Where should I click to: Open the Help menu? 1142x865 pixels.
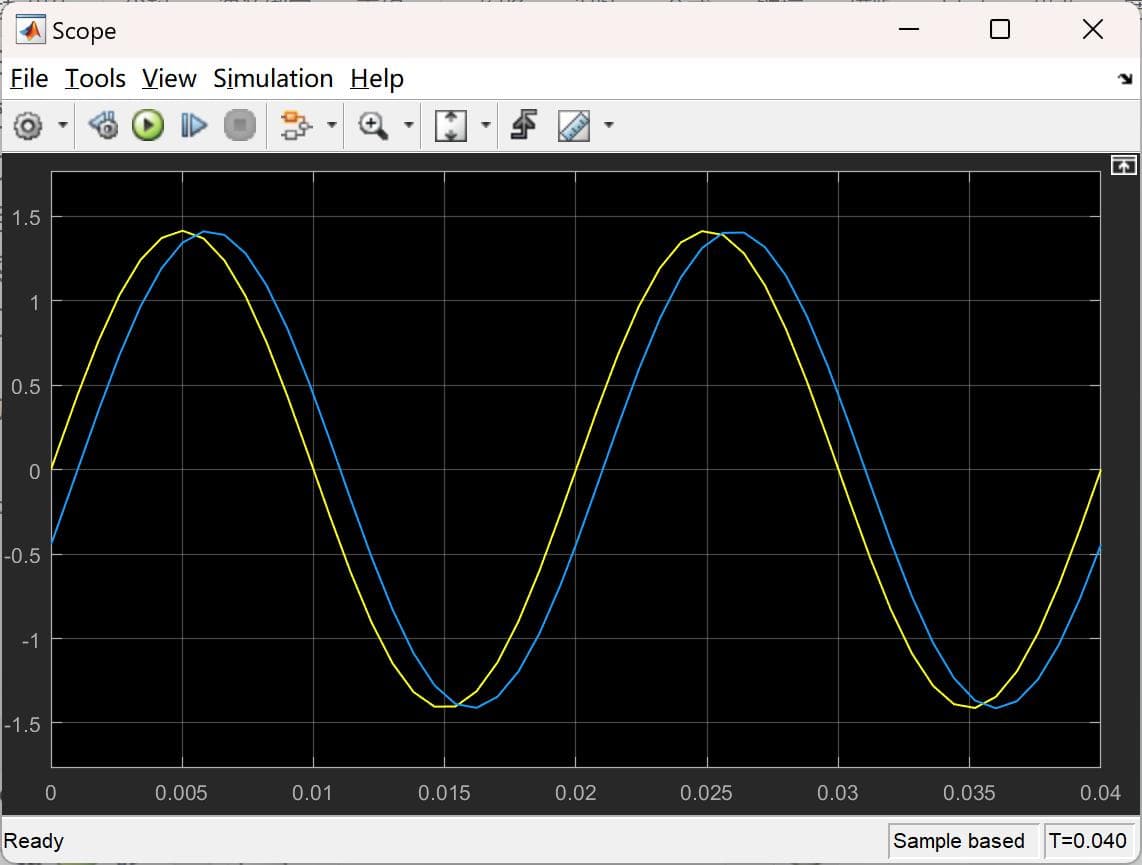[377, 79]
